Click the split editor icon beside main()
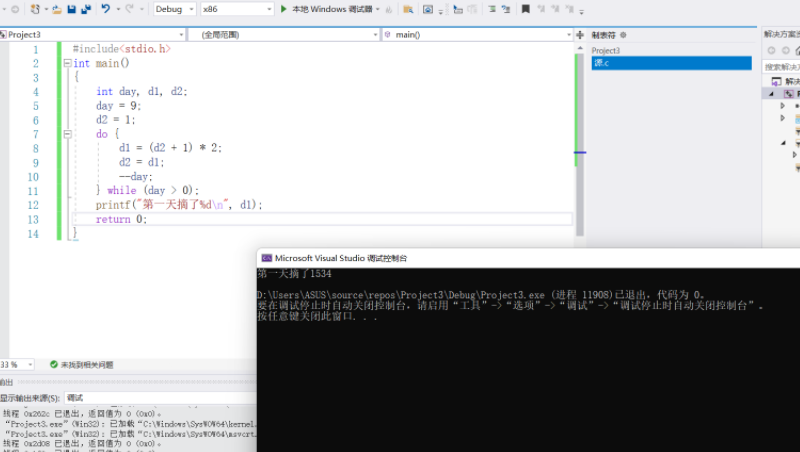The image size is (800, 452). point(580,35)
